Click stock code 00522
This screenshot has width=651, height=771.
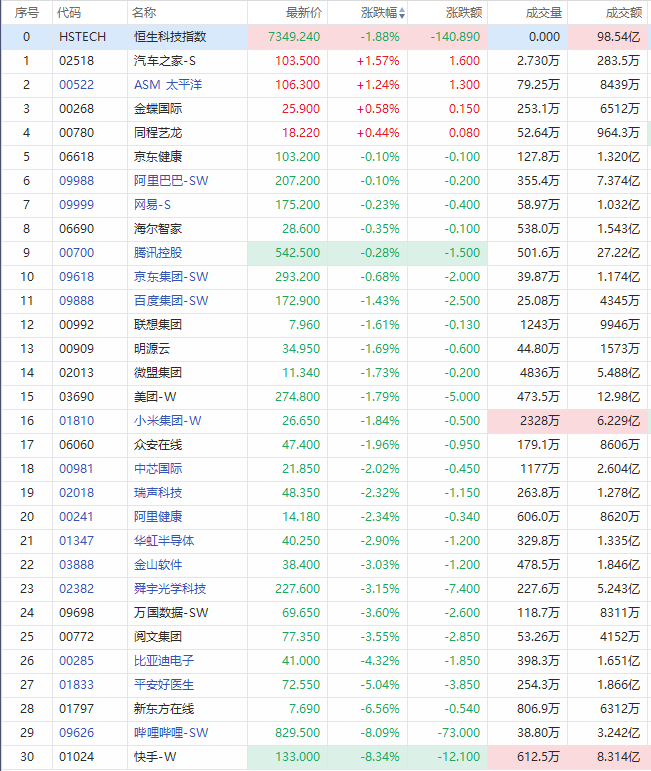[x=76, y=85]
